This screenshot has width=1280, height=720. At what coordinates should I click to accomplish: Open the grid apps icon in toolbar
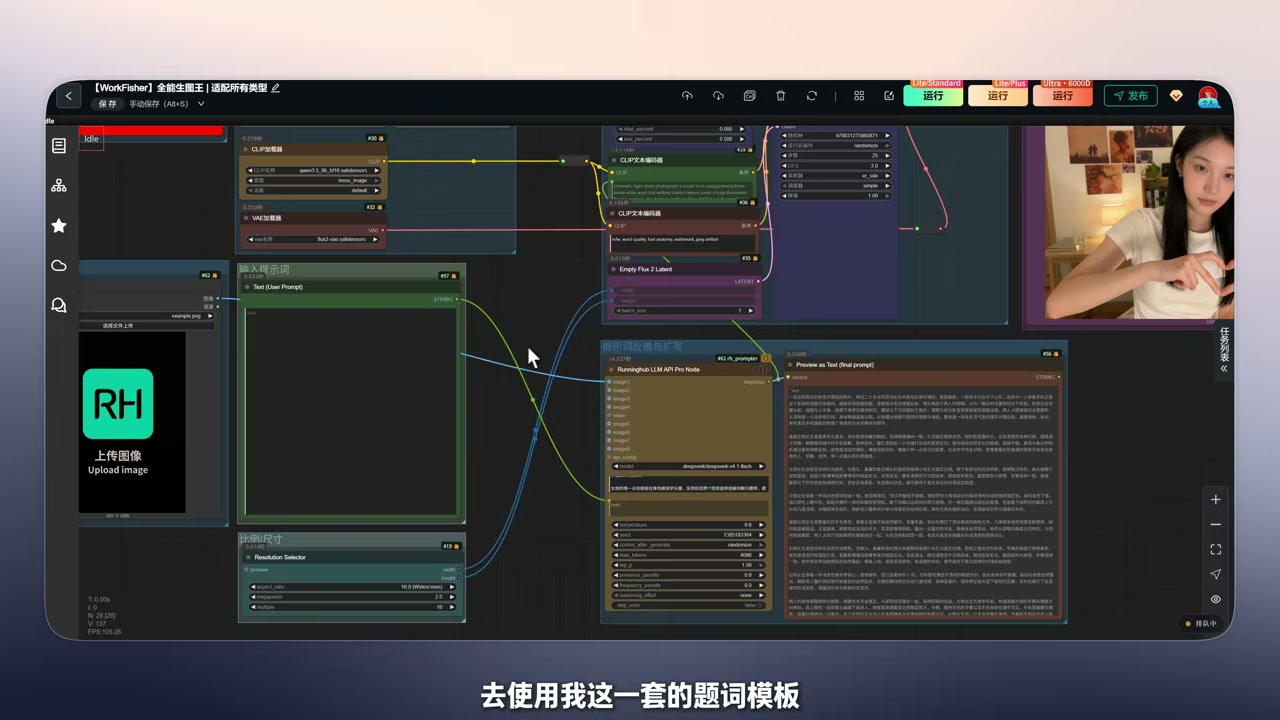tap(859, 96)
